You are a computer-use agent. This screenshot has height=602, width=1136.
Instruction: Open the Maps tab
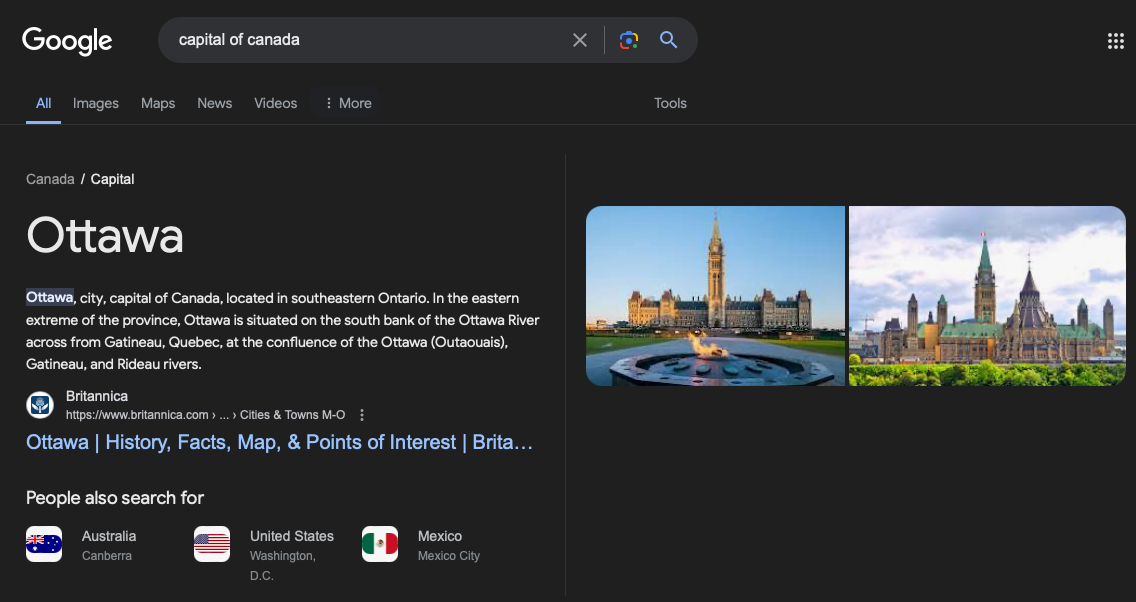coord(157,103)
